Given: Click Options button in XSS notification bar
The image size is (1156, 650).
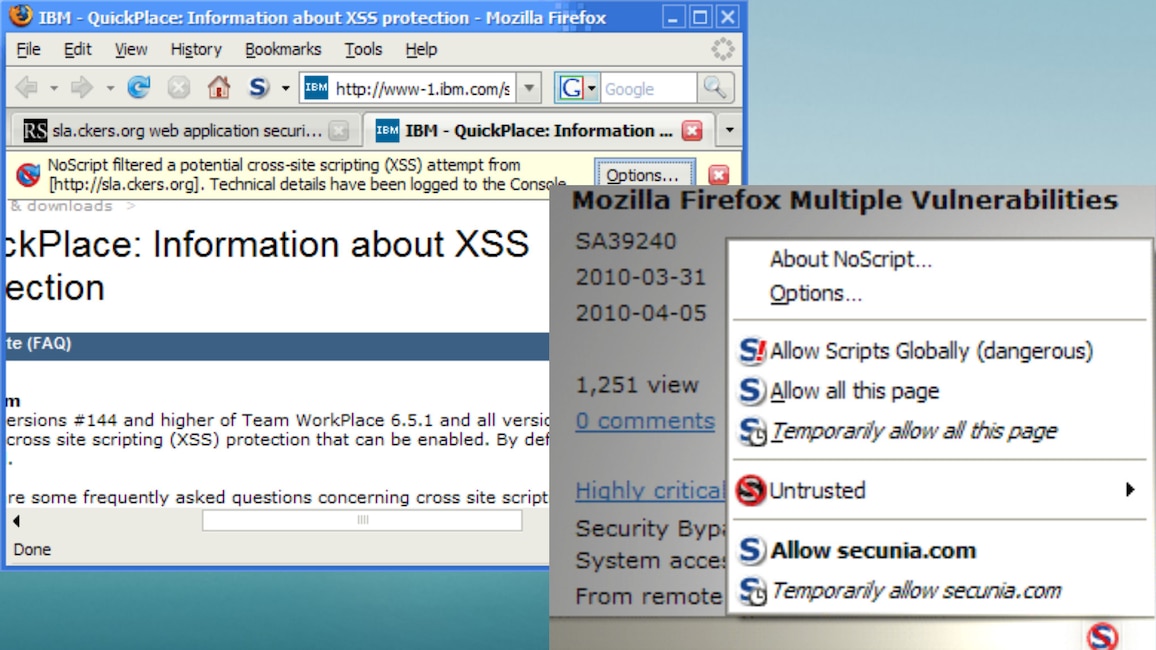Looking at the screenshot, I should 644,175.
